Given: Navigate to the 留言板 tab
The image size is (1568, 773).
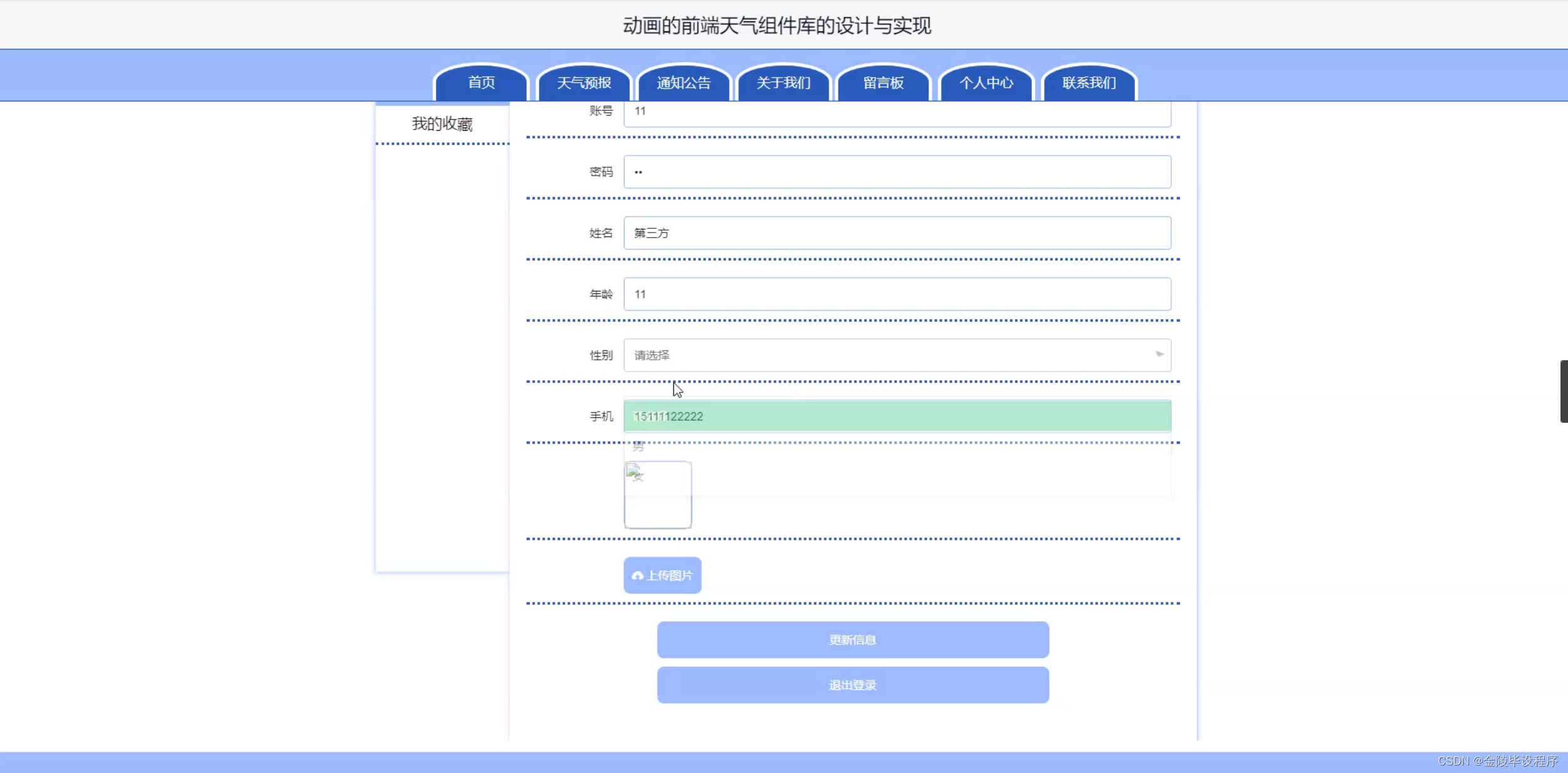Looking at the screenshot, I should tap(883, 83).
